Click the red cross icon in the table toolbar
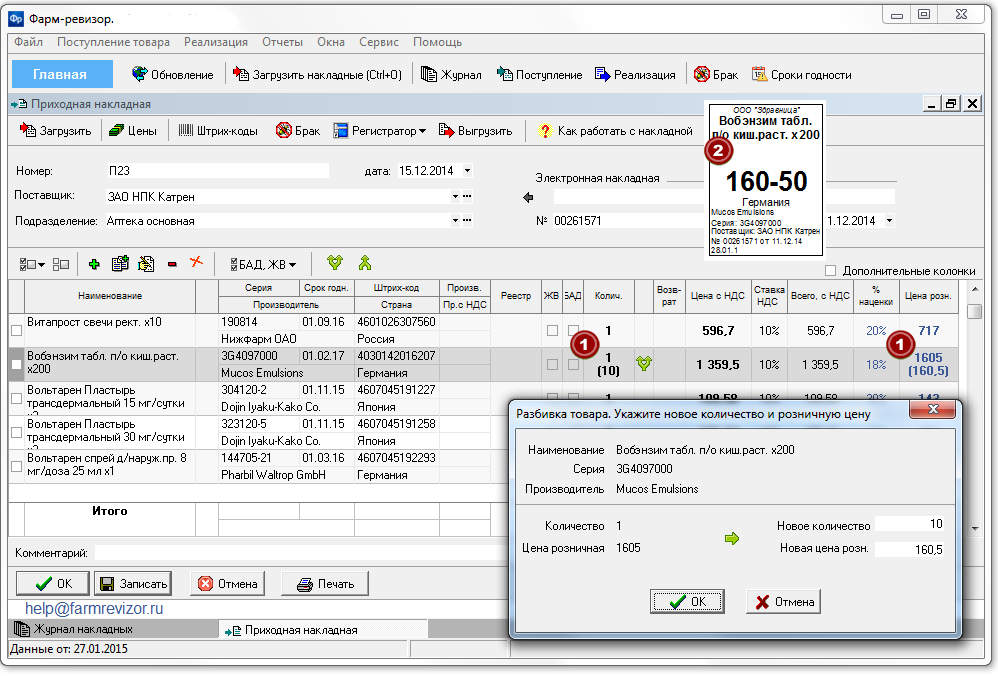Image resolution: width=998 pixels, height=676 pixels. (196, 262)
